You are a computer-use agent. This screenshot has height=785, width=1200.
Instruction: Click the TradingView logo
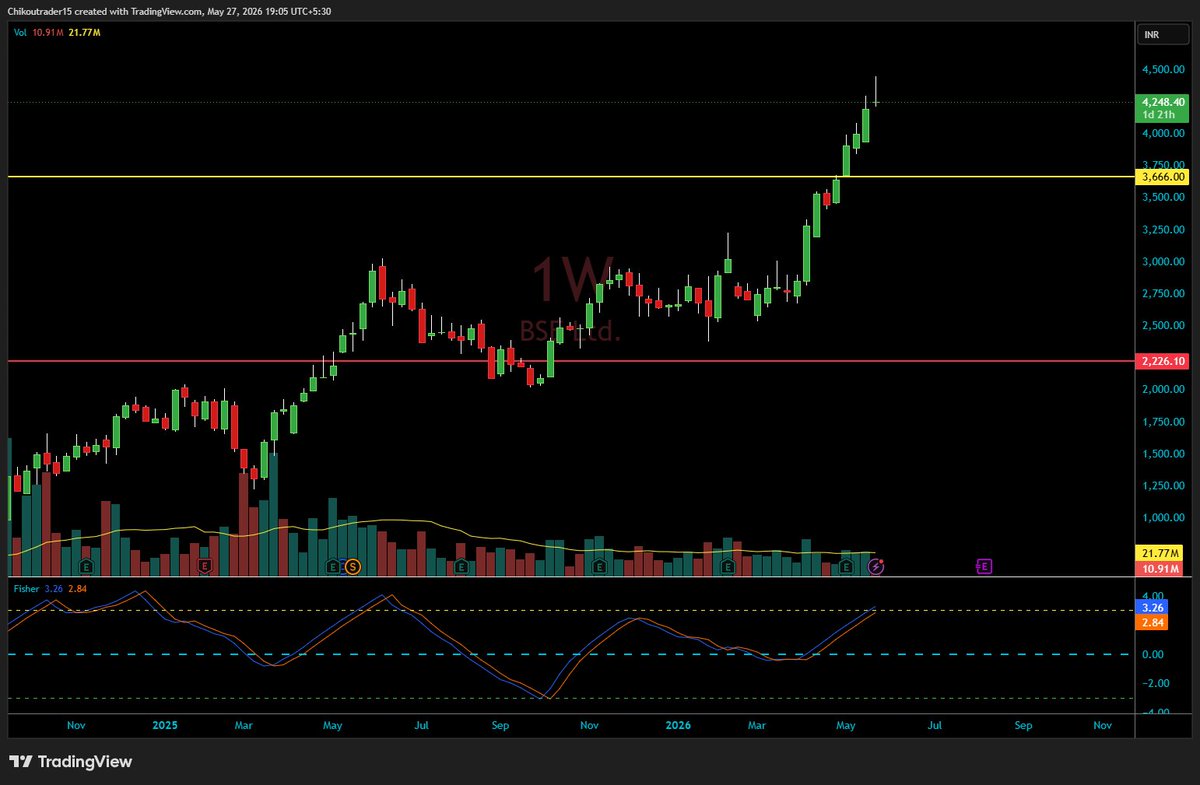(x=70, y=762)
